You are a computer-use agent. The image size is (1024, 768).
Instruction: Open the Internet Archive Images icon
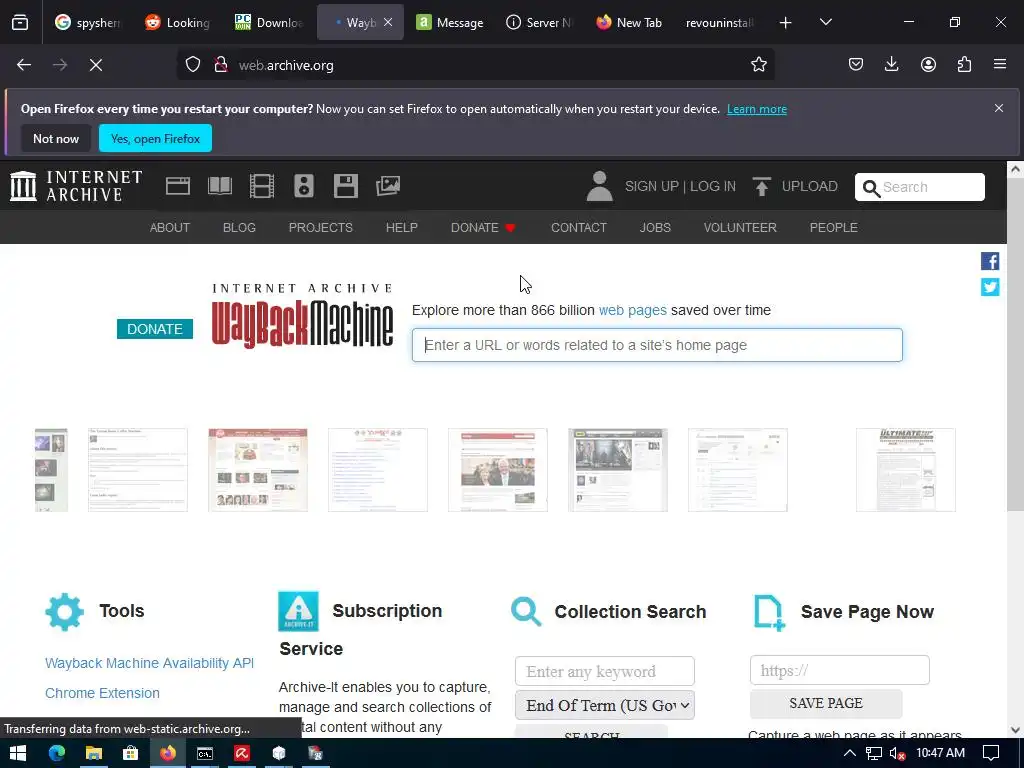[x=388, y=186]
